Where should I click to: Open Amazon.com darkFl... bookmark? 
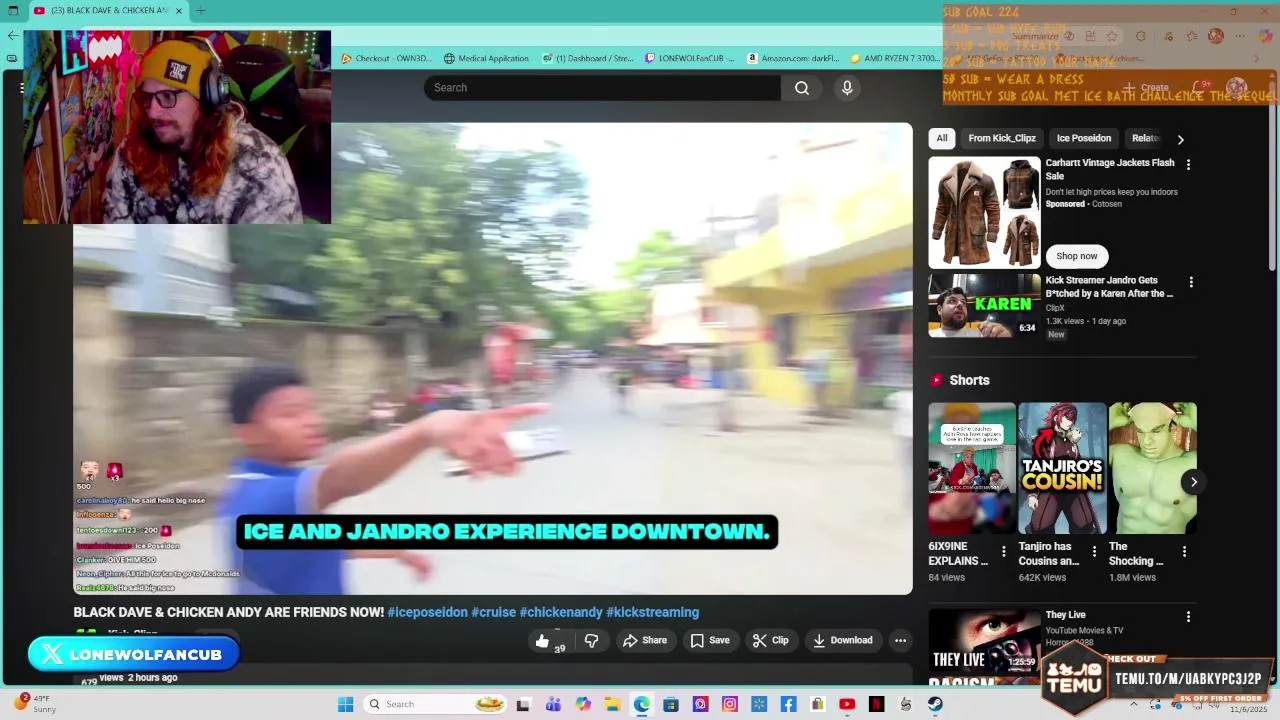click(x=793, y=58)
